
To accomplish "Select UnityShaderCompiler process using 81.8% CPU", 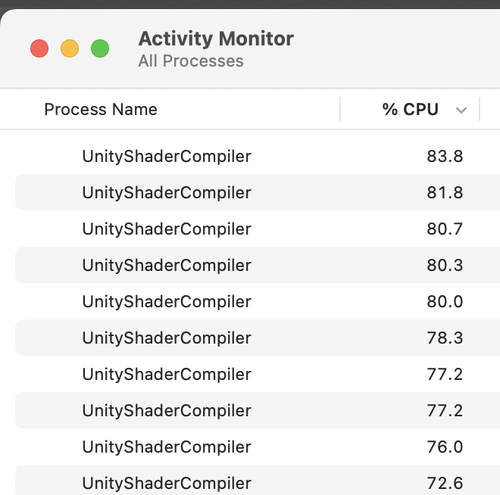I will [257, 192].
